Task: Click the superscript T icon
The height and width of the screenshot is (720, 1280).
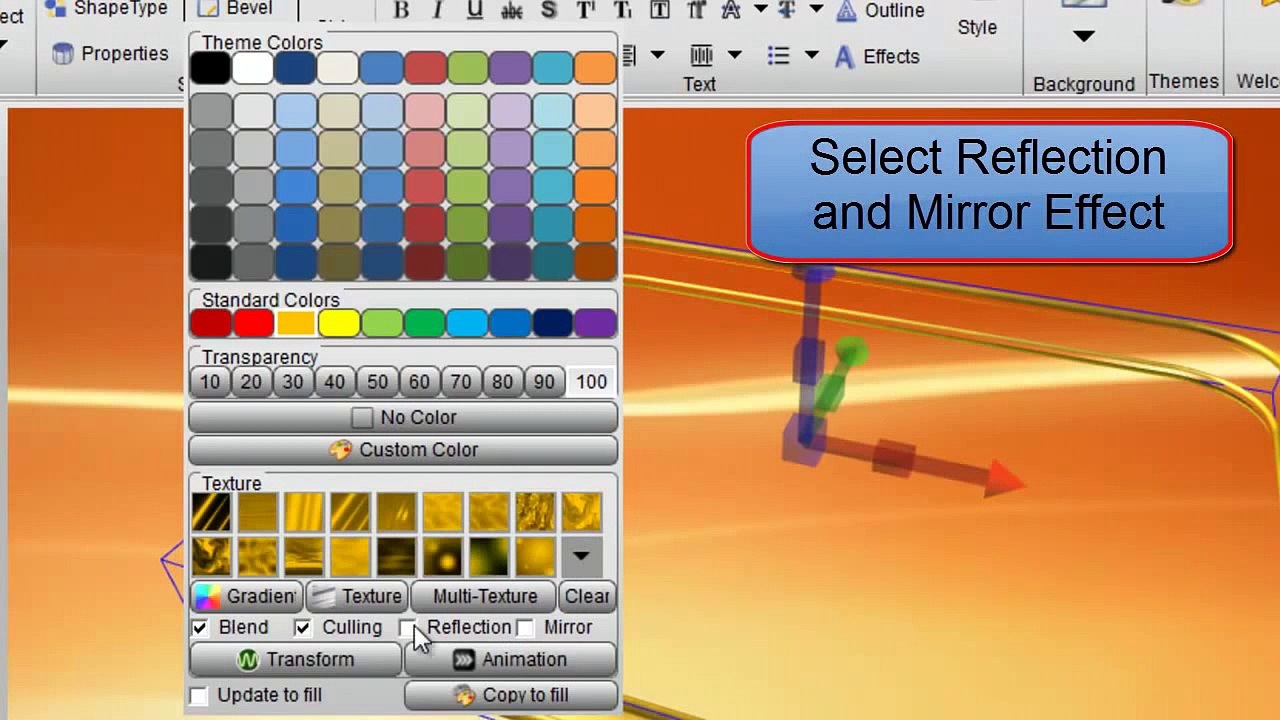Action: pos(585,10)
